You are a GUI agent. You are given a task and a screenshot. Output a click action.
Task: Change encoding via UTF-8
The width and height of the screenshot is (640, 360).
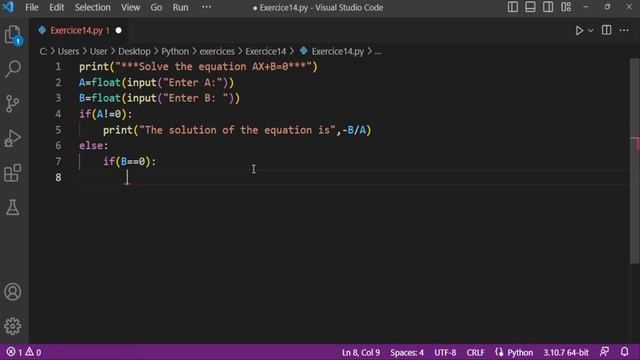click(x=445, y=352)
